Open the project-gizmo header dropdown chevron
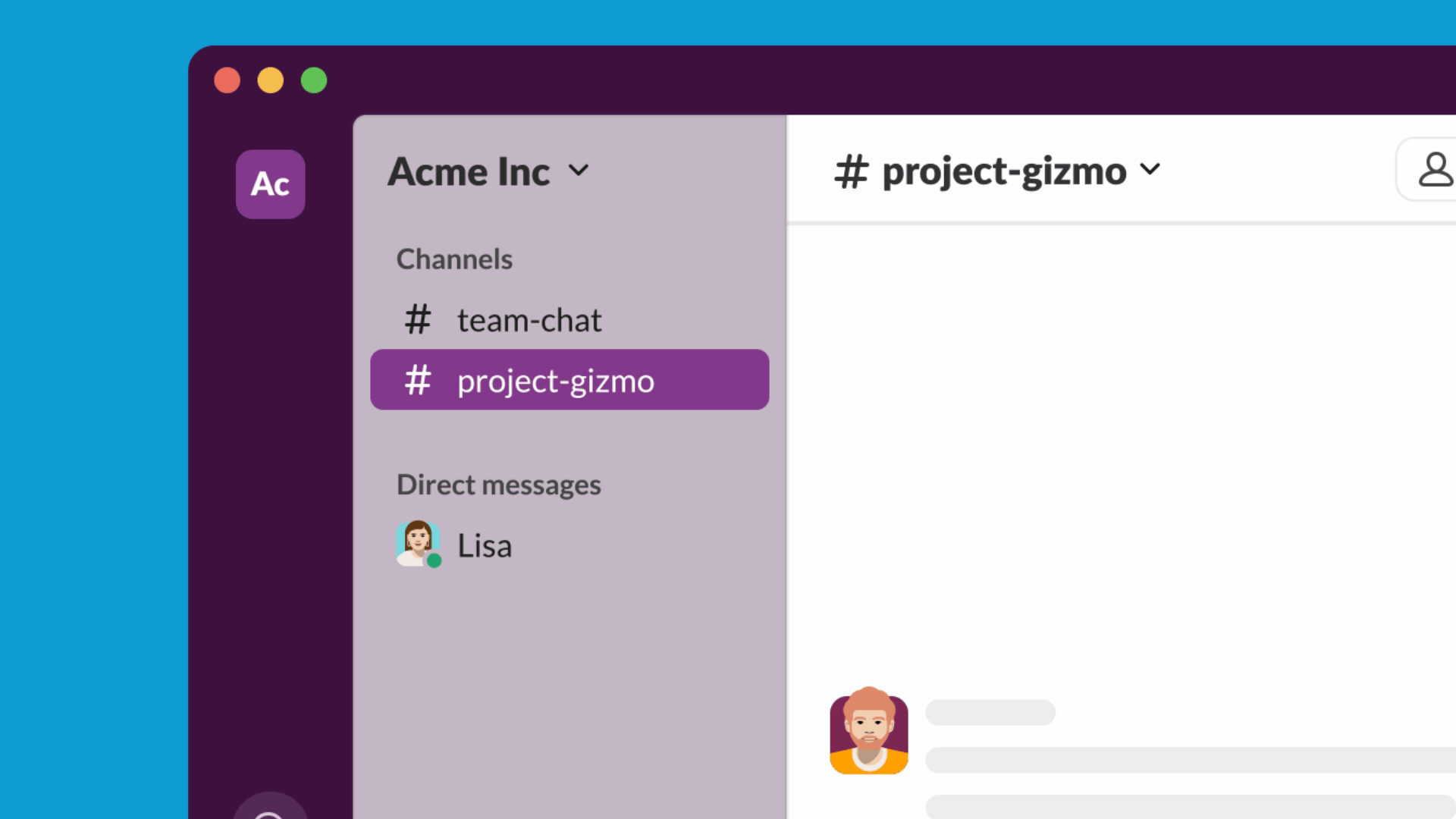Viewport: 1456px width, 819px height. 1150,169
